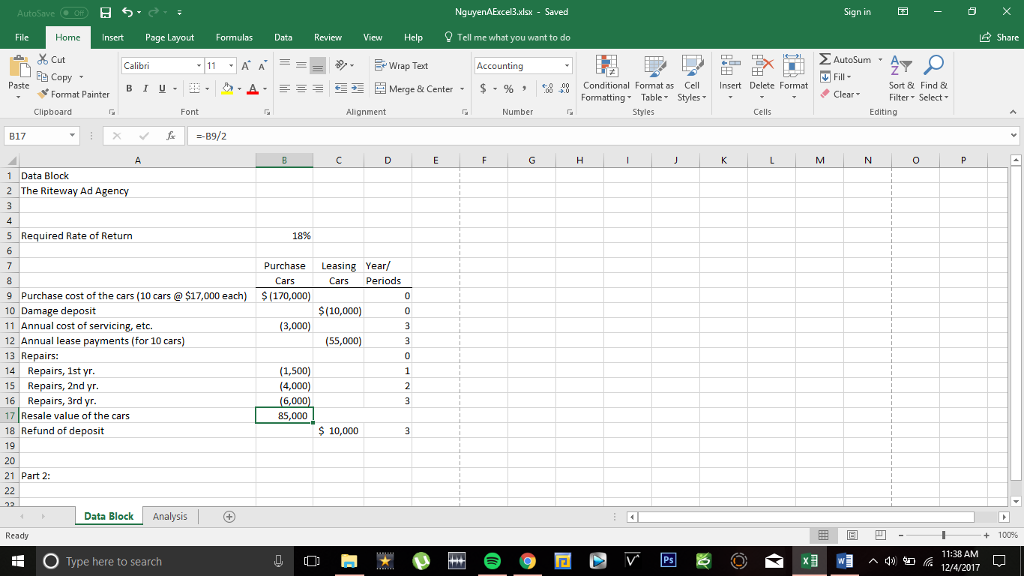The height and width of the screenshot is (576, 1024).
Task: Expand the Calibri font name dropdown
Action: point(197,66)
